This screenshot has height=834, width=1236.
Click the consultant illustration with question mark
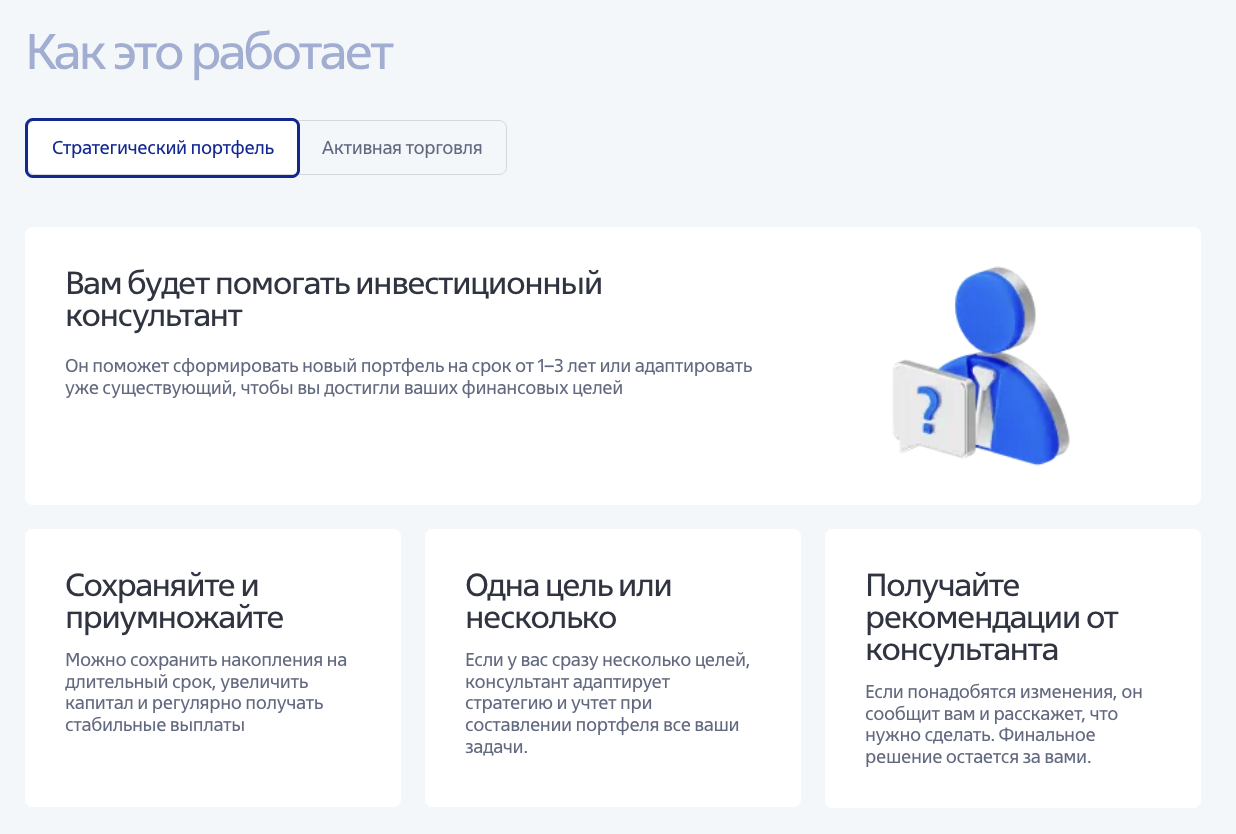[979, 366]
